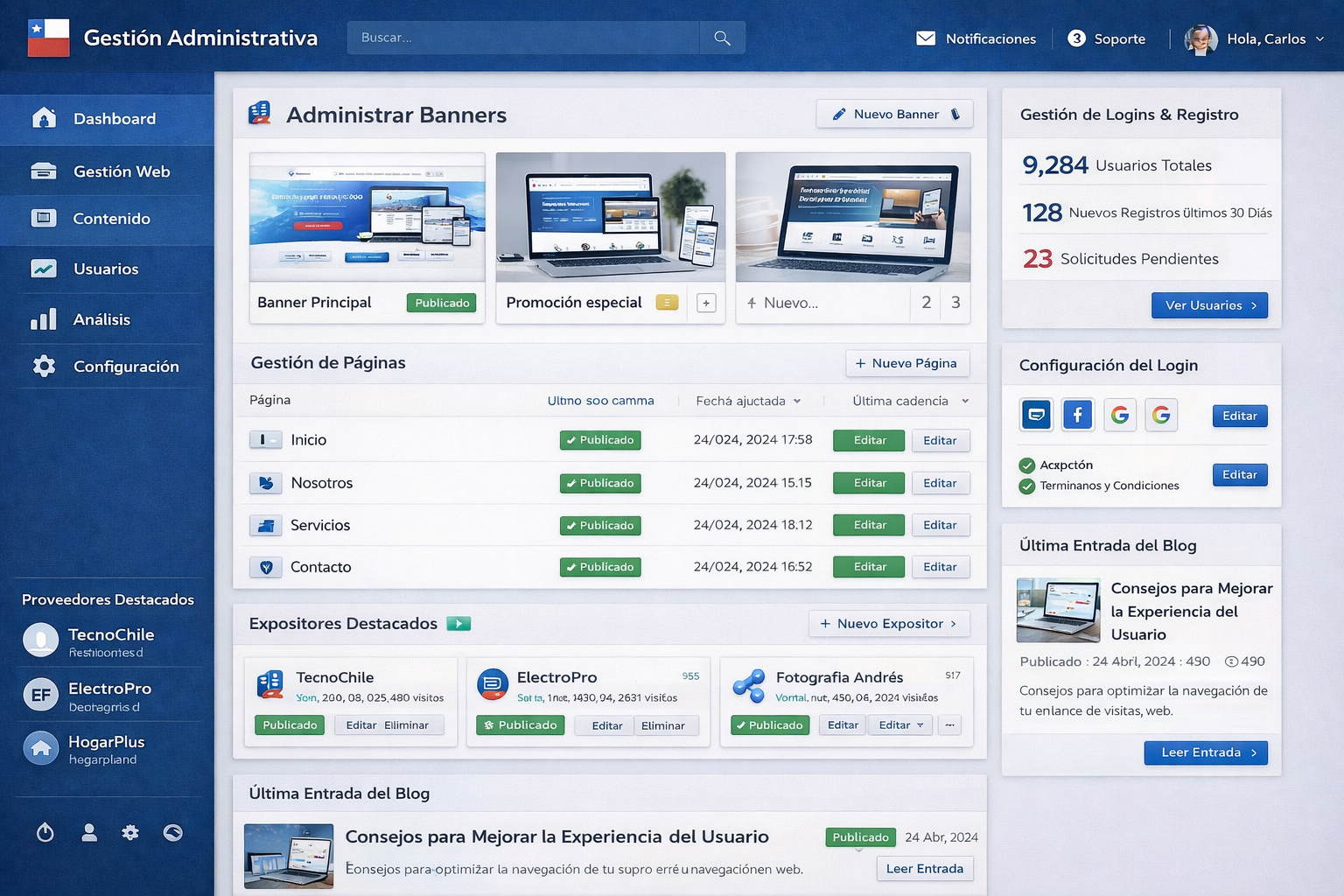Click the yellow status icon on Promoción especial
This screenshot has width=1344, height=896.
point(667,303)
